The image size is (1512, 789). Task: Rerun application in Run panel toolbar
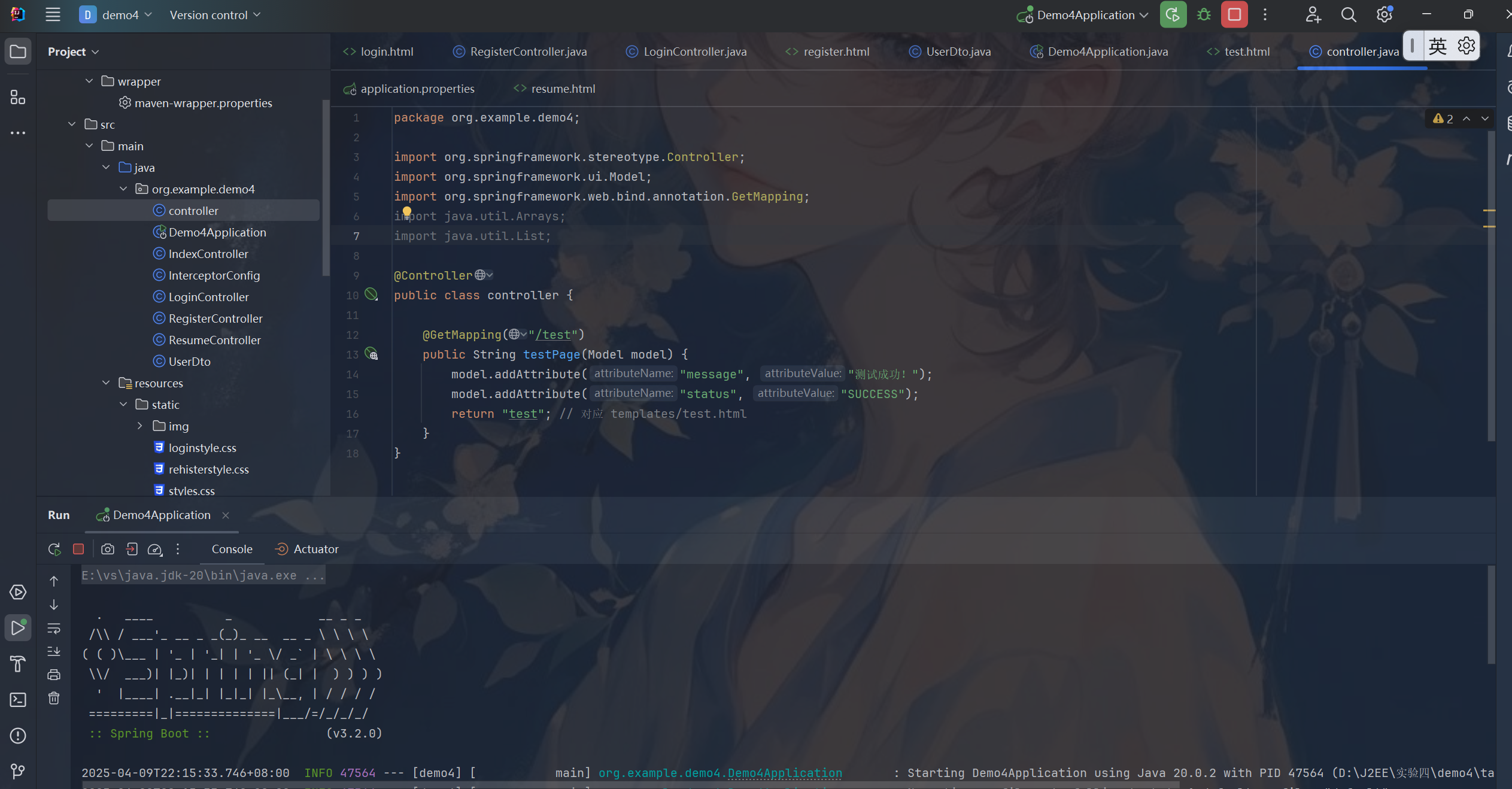[x=54, y=549]
